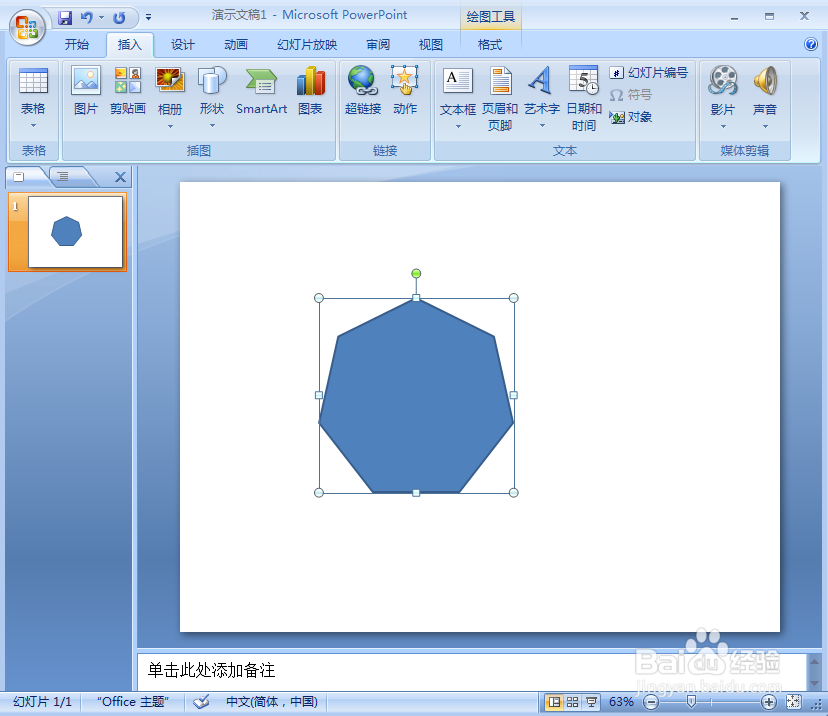This screenshot has height=716, width=828.
Task: Run spell check from status bar icon
Action: click(201, 702)
